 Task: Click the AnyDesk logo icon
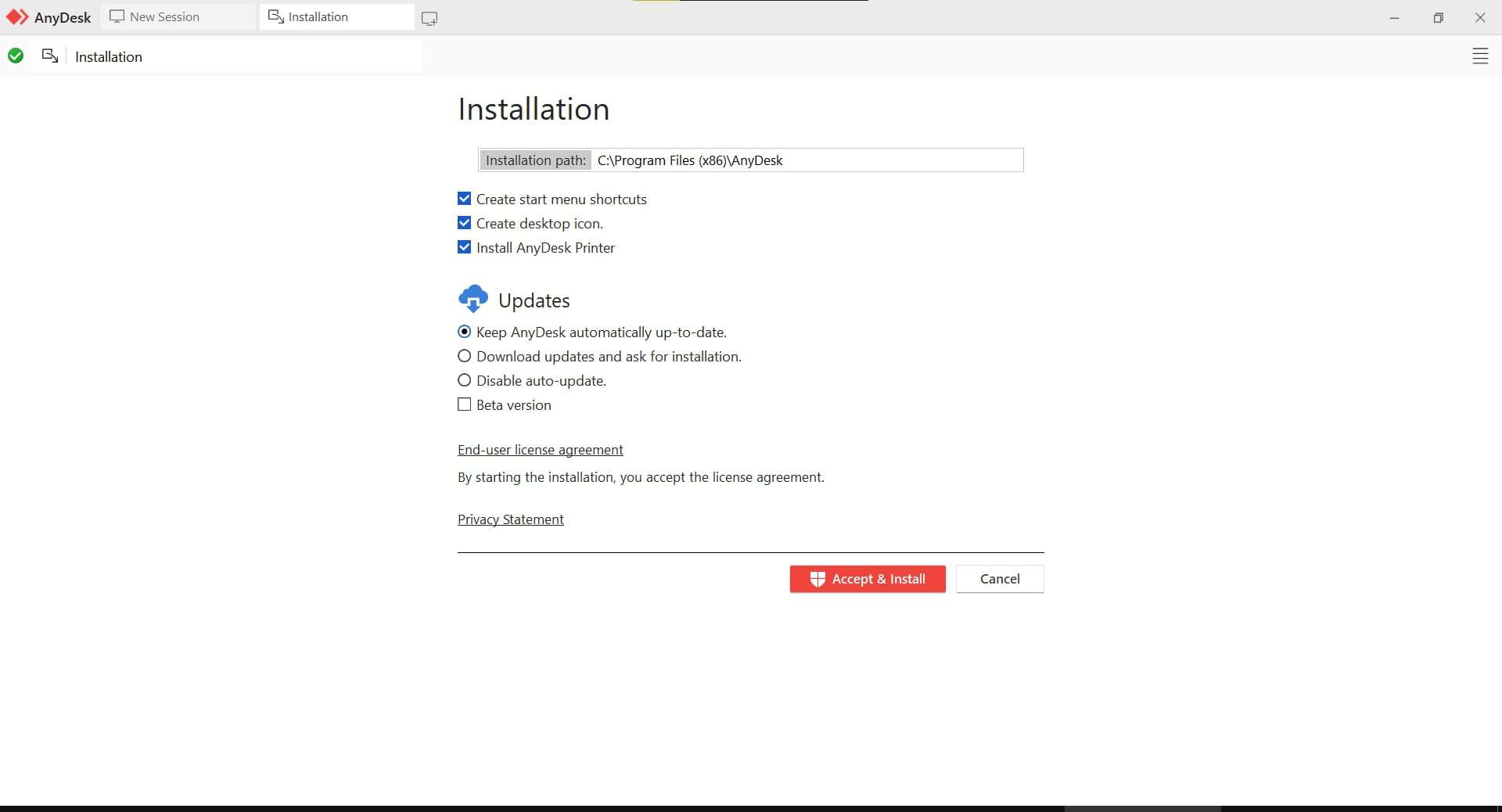pyautogui.click(x=17, y=16)
